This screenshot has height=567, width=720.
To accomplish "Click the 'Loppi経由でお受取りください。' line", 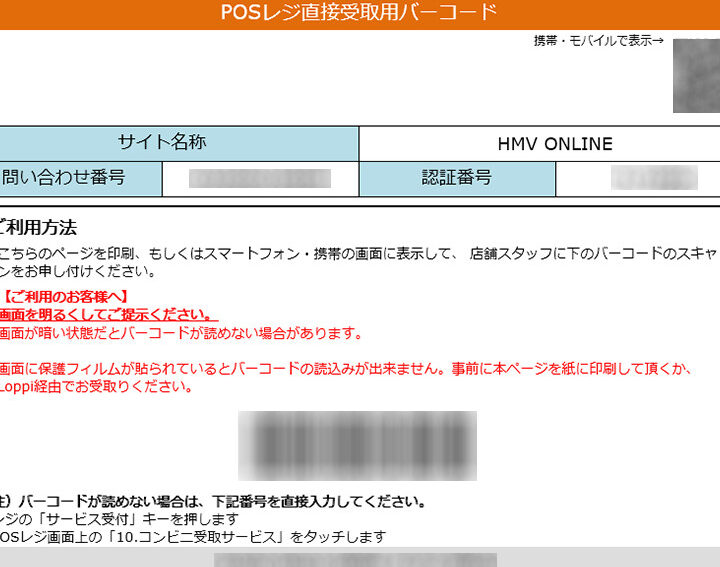I will pos(96,387).
